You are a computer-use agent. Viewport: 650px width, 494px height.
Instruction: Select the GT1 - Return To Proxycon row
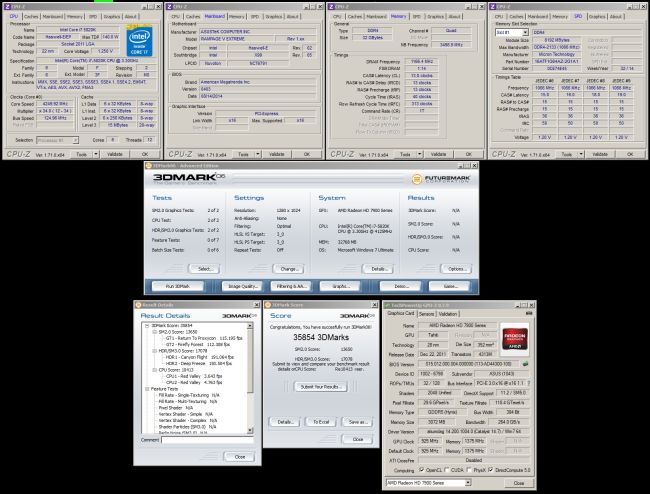[x=204, y=338]
